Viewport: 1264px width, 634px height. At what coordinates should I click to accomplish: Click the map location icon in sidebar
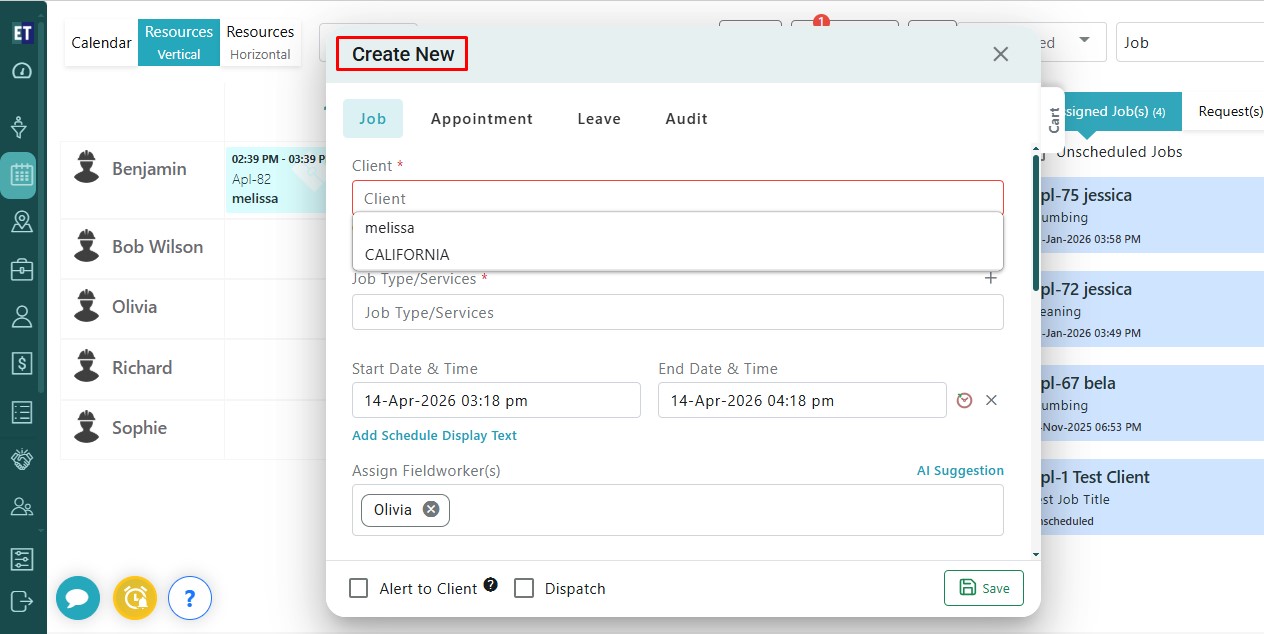(21, 222)
